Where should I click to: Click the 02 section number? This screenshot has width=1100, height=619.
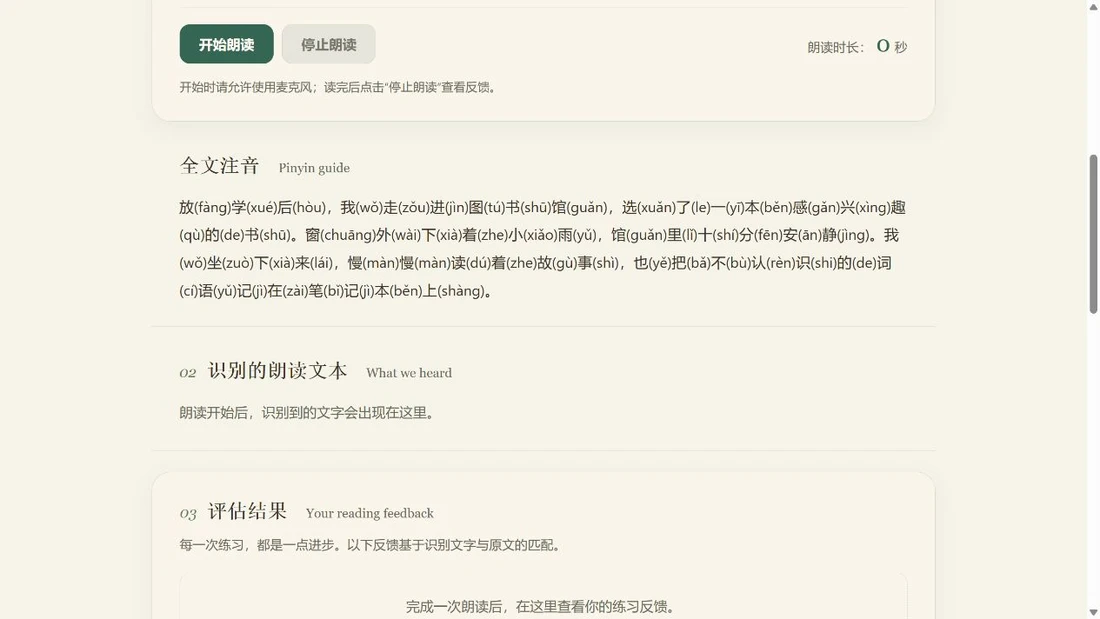pos(188,373)
